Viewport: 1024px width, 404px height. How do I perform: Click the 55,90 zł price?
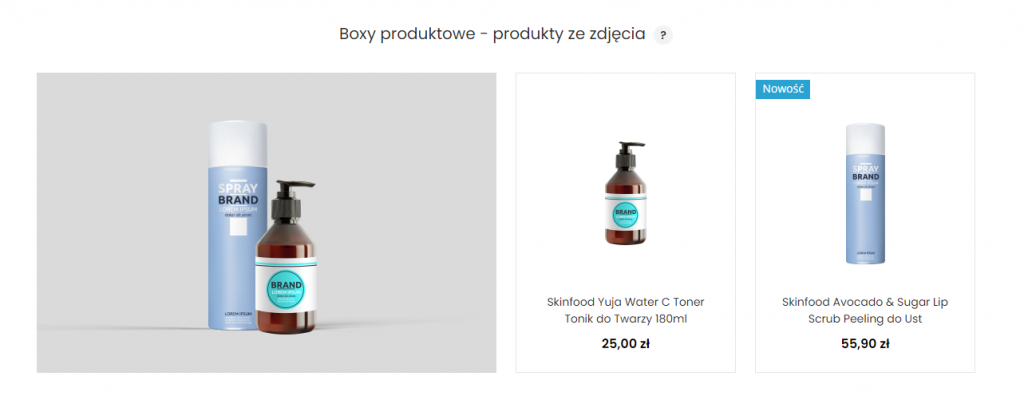click(x=865, y=344)
